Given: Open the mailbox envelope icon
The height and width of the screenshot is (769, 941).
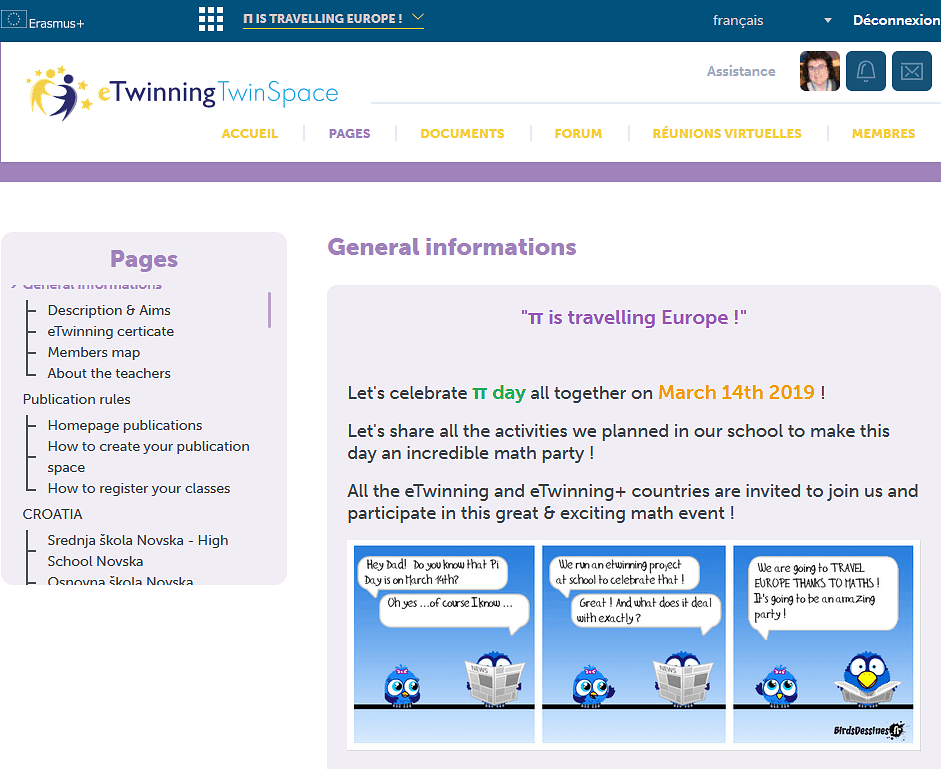Looking at the screenshot, I should (911, 71).
